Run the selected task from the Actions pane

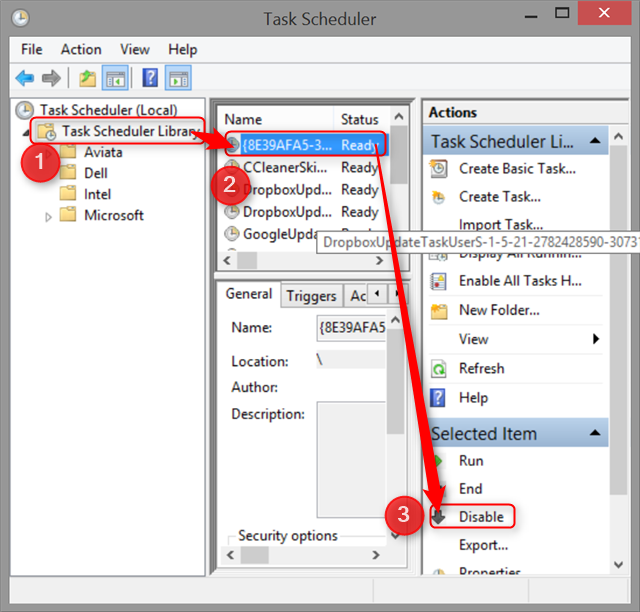(x=470, y=461)
